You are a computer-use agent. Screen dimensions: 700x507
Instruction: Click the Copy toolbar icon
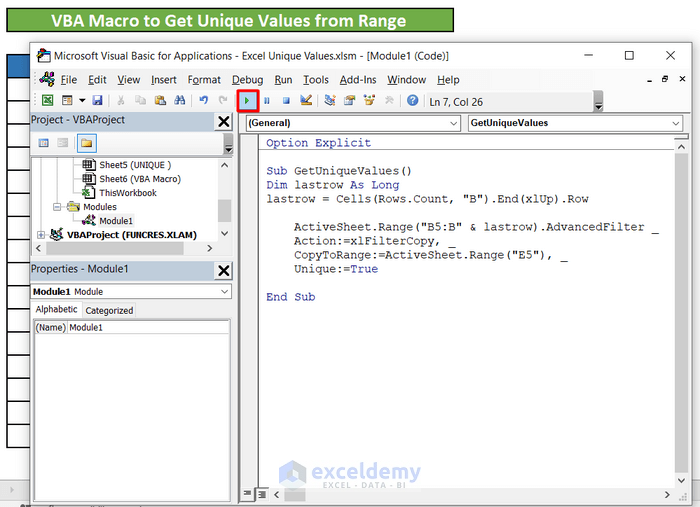(x=140, y=100)
